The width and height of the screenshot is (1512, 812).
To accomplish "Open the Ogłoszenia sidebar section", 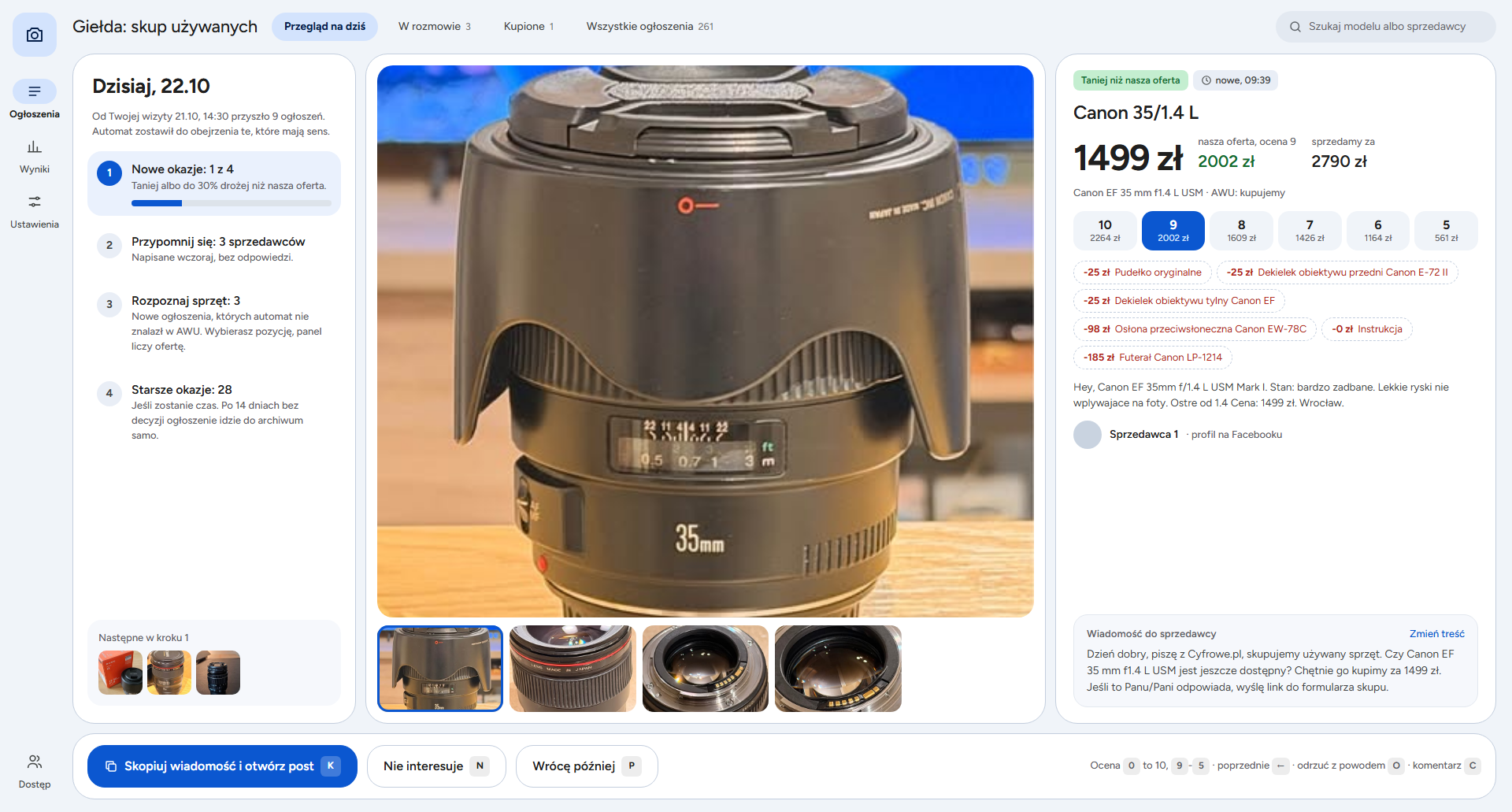I will (x=35, y=100).
